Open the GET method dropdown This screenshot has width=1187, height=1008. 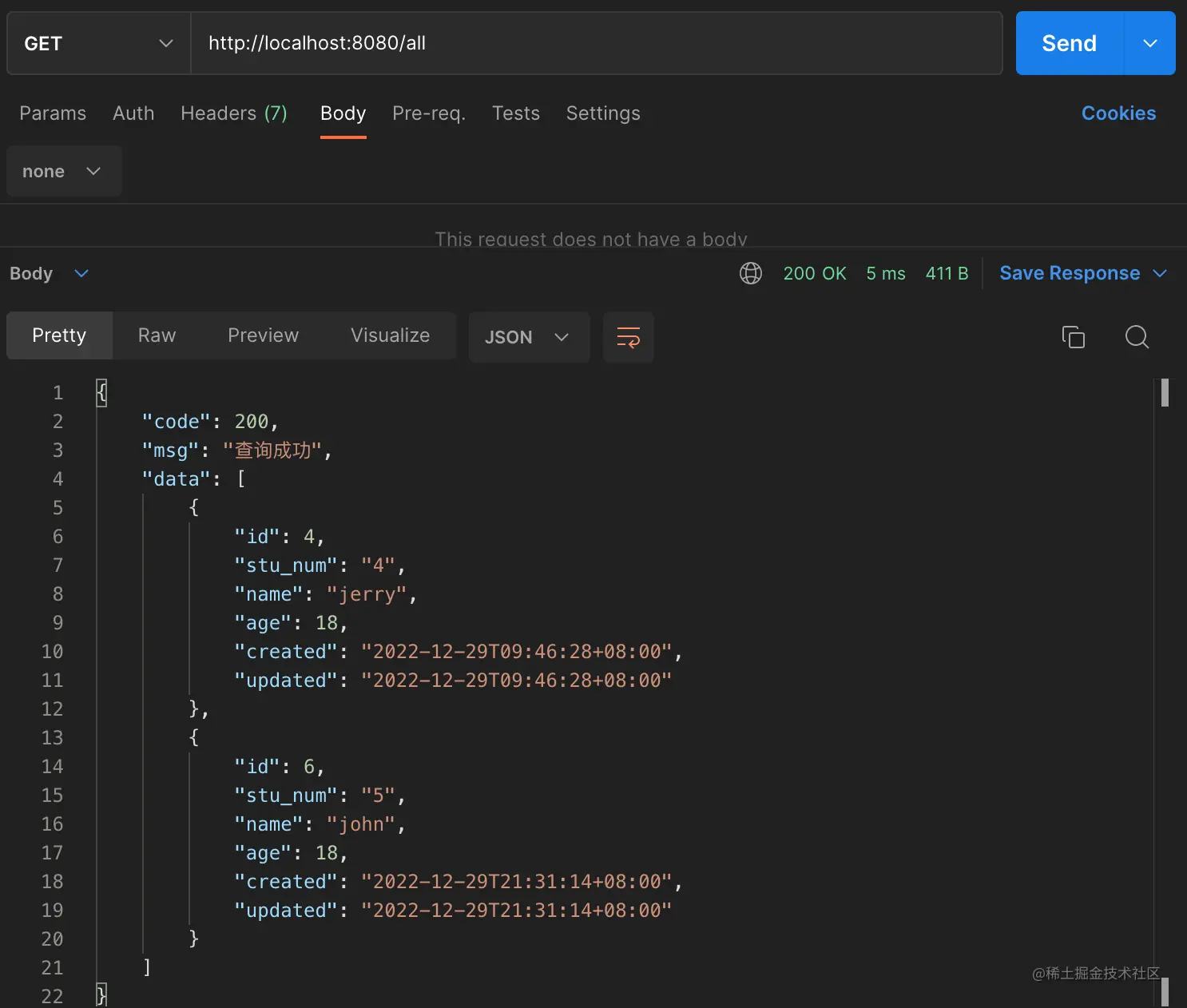tap(99, 43)
